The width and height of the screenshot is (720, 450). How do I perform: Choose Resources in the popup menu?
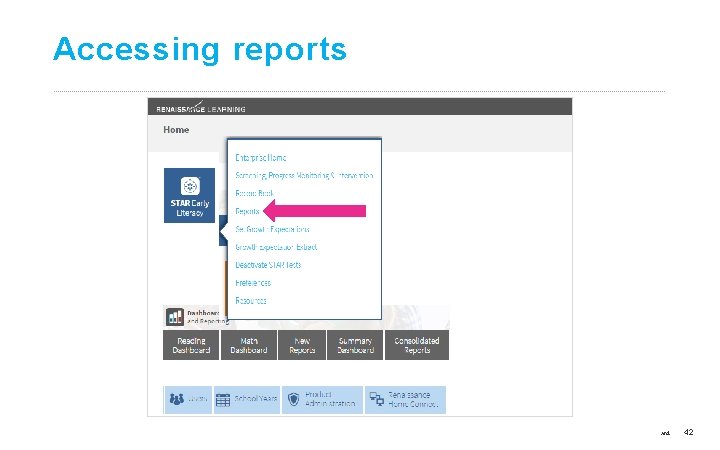[251, 301]
